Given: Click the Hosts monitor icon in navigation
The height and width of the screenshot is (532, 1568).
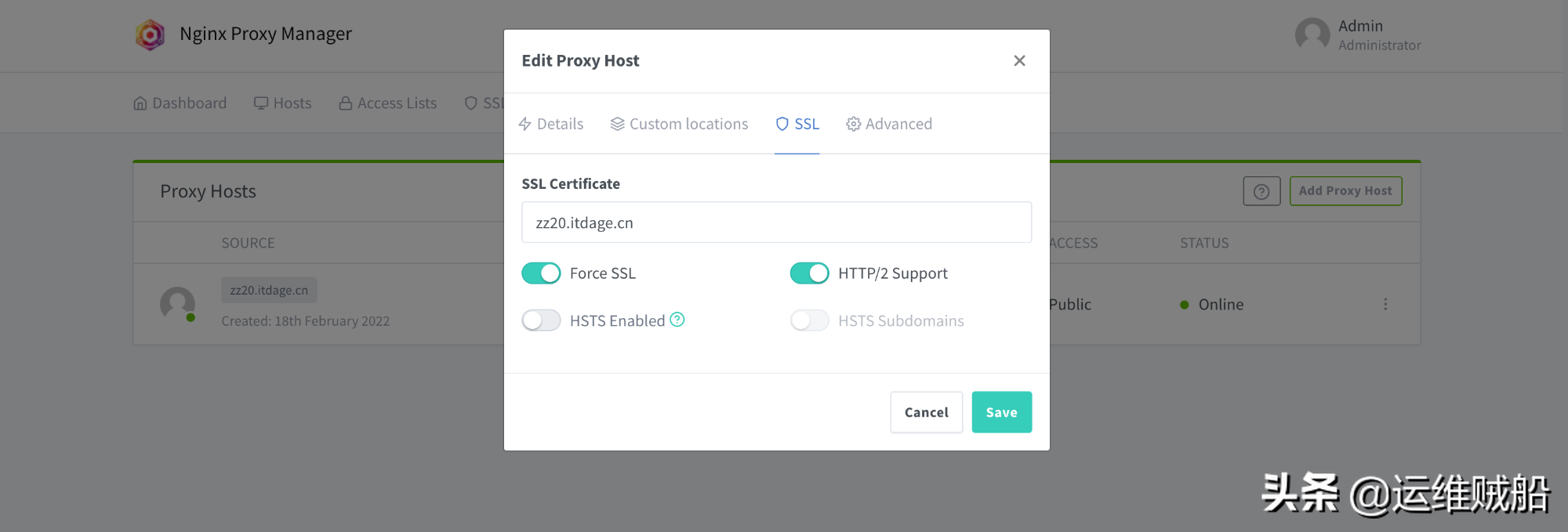Looking at the screenshot, I should click(x=260, y=103).
